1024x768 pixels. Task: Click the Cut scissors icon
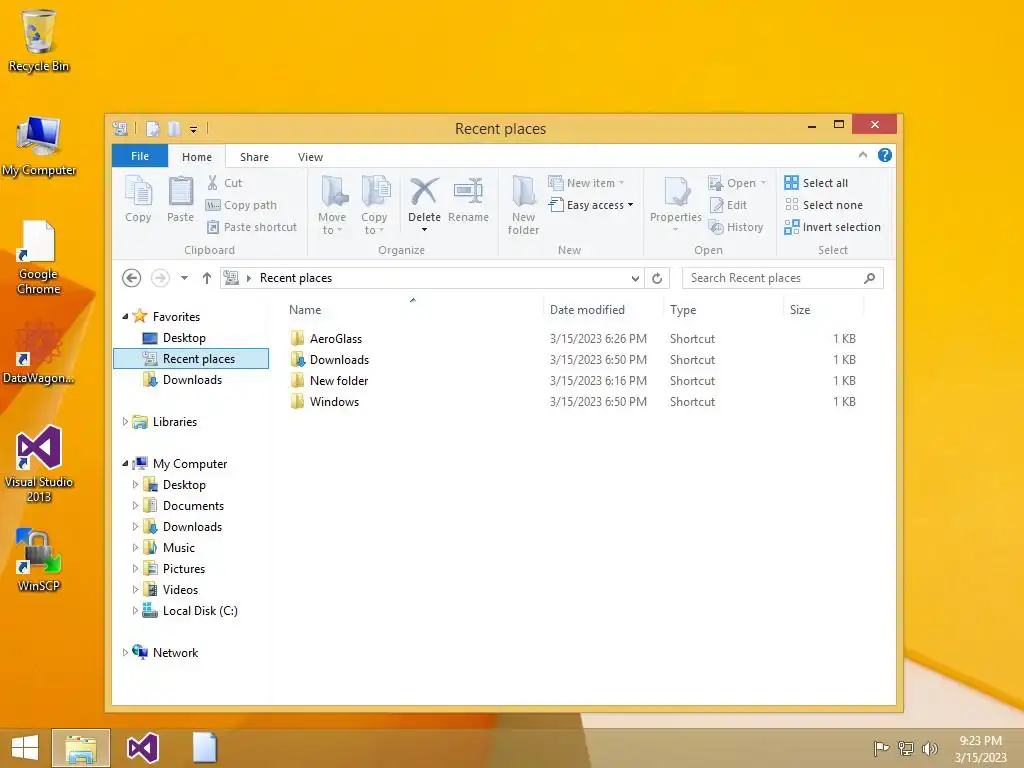click(x=212, y=183)
